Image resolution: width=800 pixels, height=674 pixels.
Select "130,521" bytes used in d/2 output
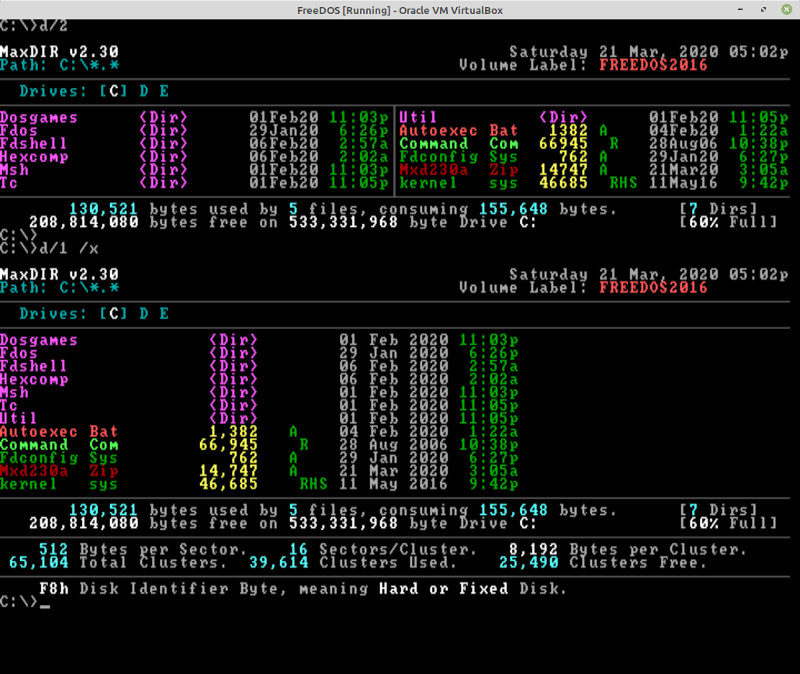pyautogui.click(x=104, y=209)
